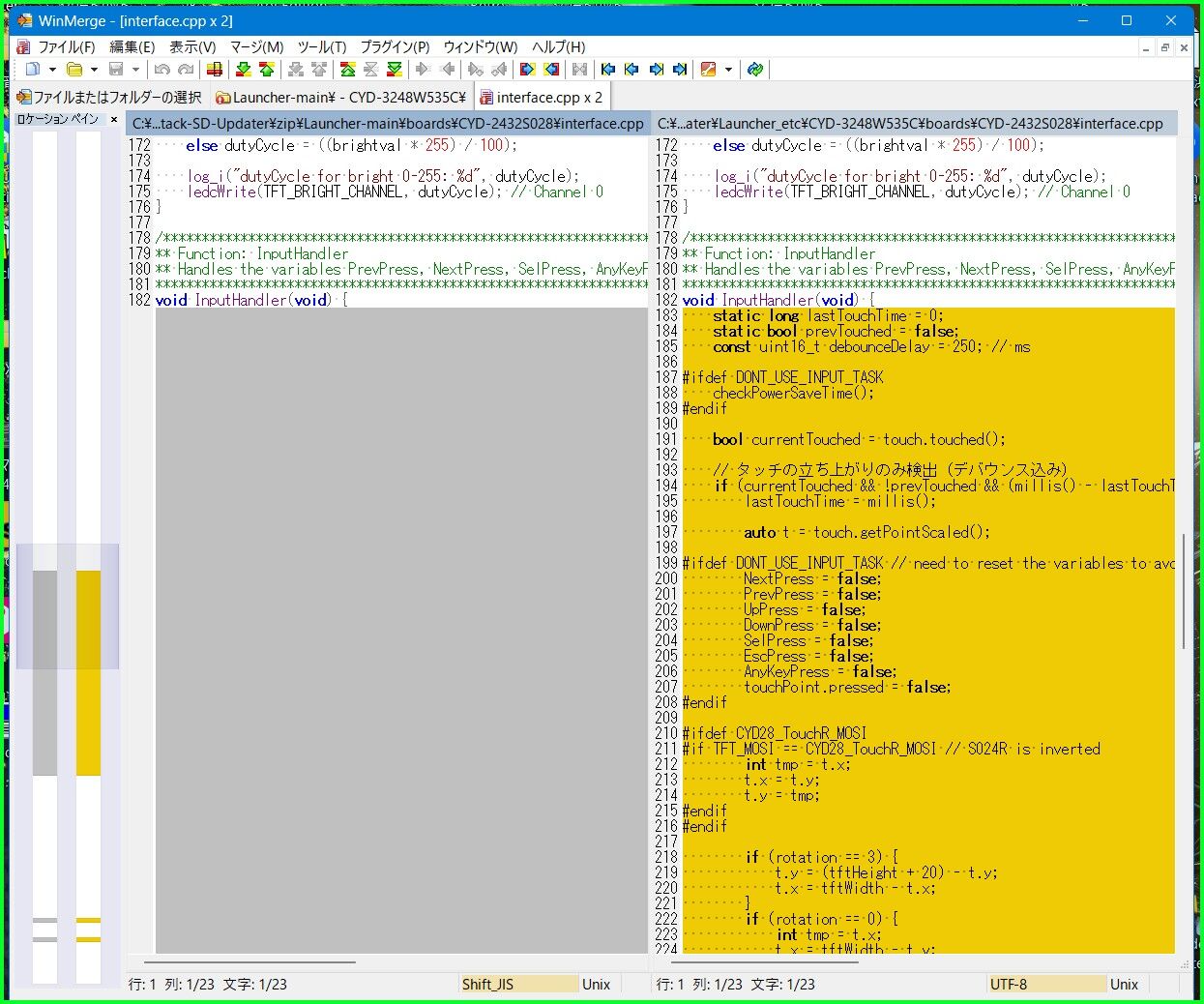The image size is (1204, 1004).
Task: Click the Options wrench toolbar icon
Action: coord(709,70)
